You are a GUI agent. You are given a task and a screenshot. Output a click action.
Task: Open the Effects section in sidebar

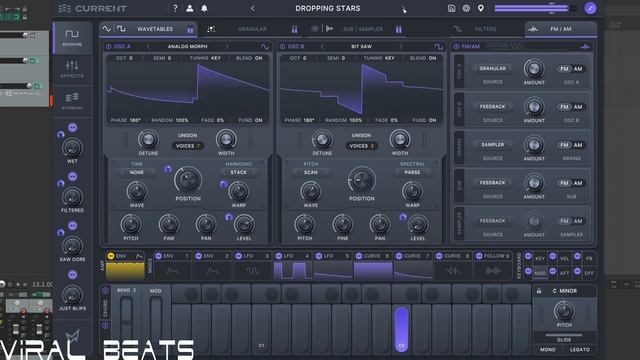coord(72,69)
